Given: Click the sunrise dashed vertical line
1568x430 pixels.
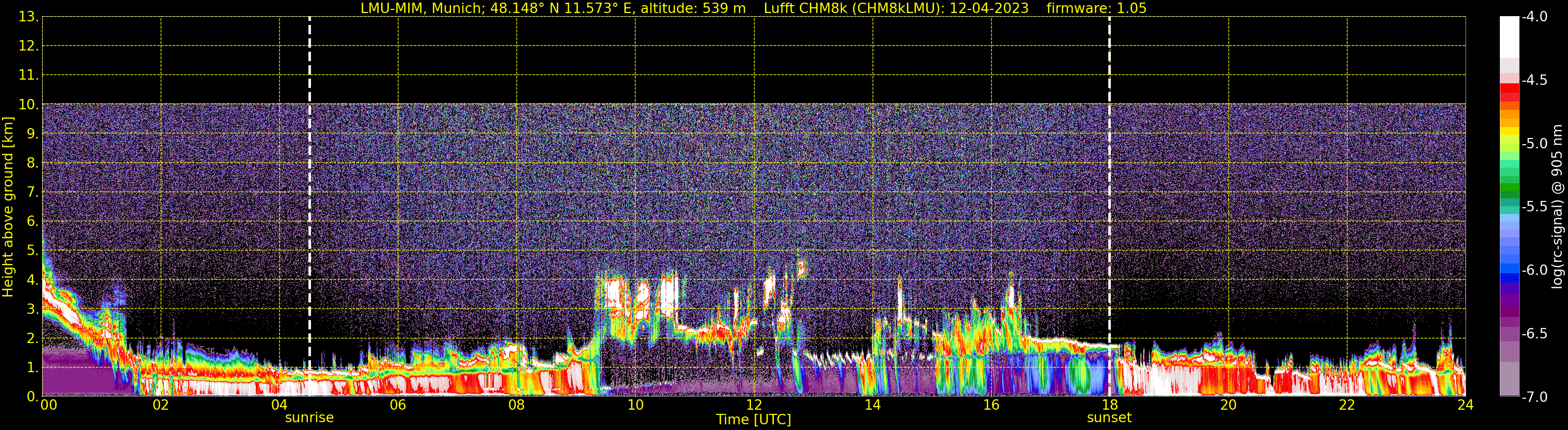Looking at the screenshot, I should (309, 183).
